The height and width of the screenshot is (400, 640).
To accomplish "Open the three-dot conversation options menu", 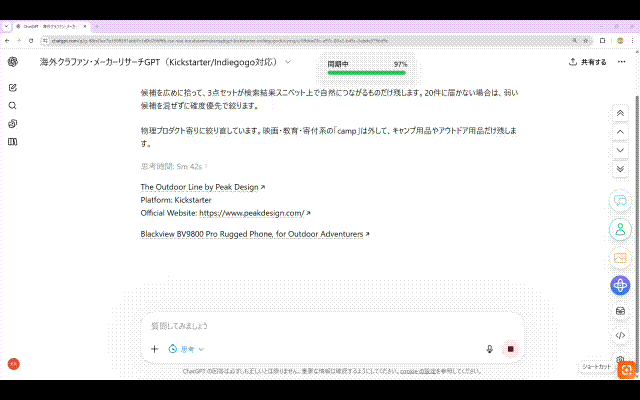I will click(621, 62).
